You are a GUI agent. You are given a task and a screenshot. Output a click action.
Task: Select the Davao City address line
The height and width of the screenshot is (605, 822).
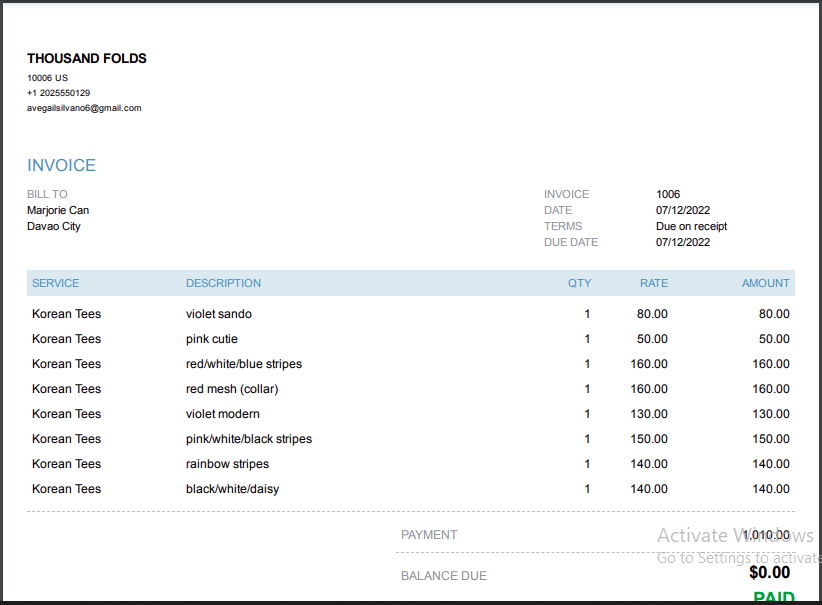tap(53, 226)
